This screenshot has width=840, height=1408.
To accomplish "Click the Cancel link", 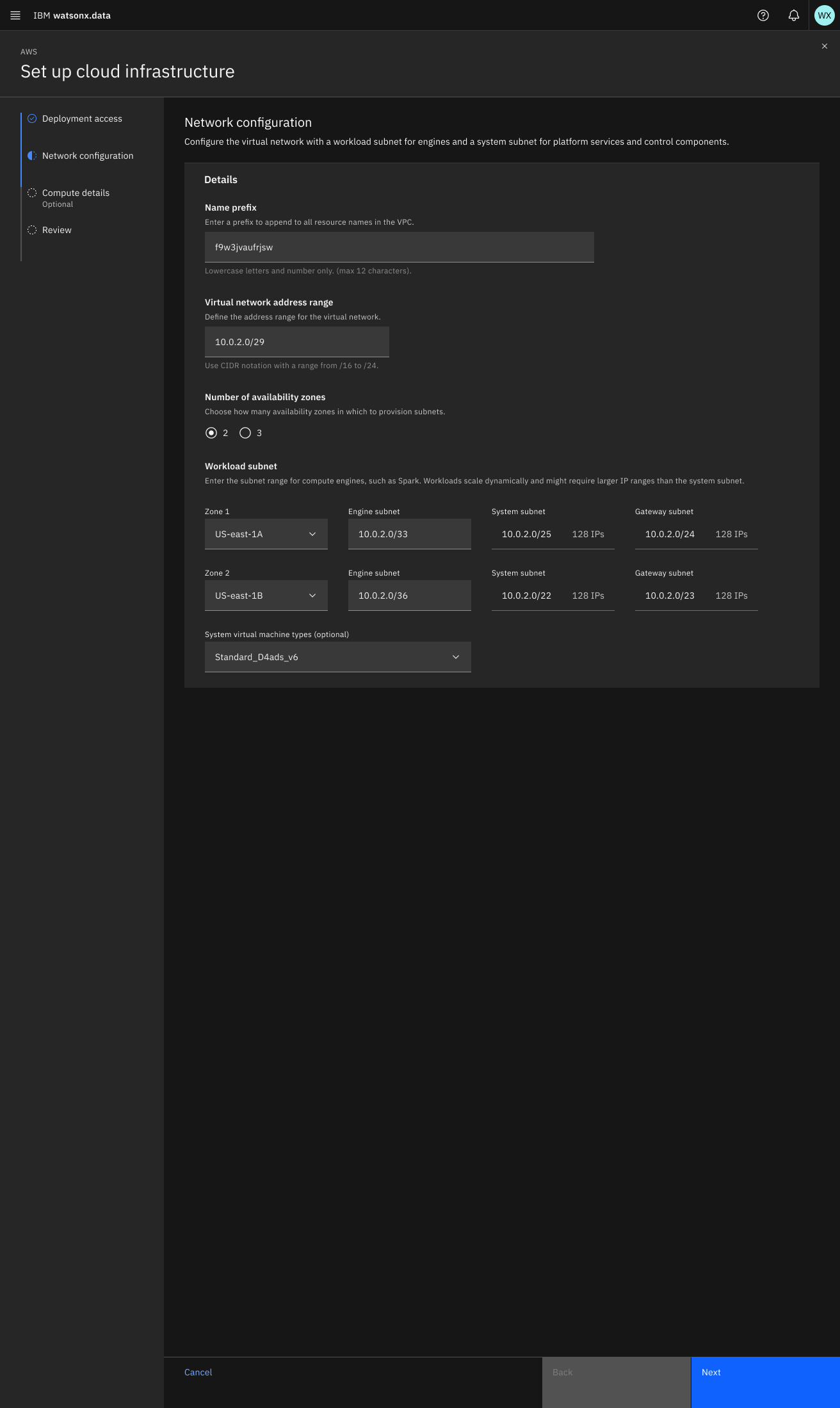I will point(198,1372).
